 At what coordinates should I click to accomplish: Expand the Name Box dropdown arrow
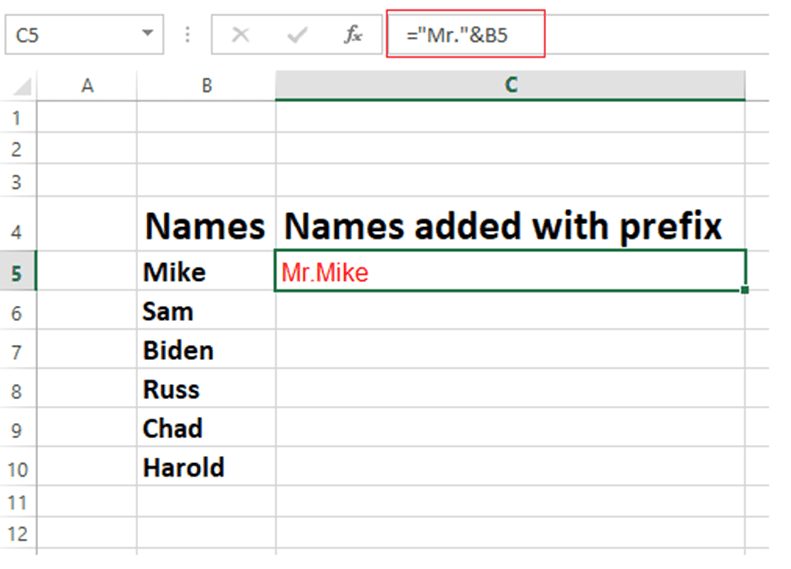(149, 34)
